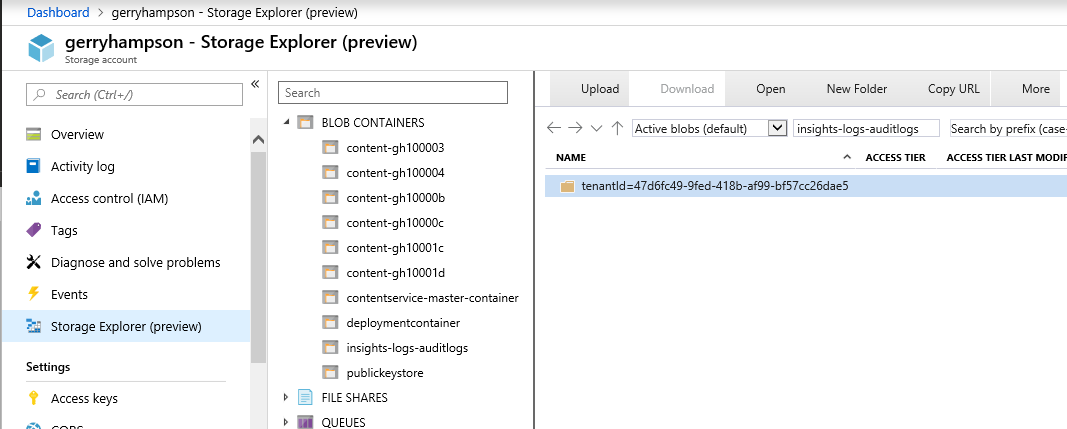Click the content-gh10000b container icon
Viewport: 1067px width, 429px height.
(330, 197)
